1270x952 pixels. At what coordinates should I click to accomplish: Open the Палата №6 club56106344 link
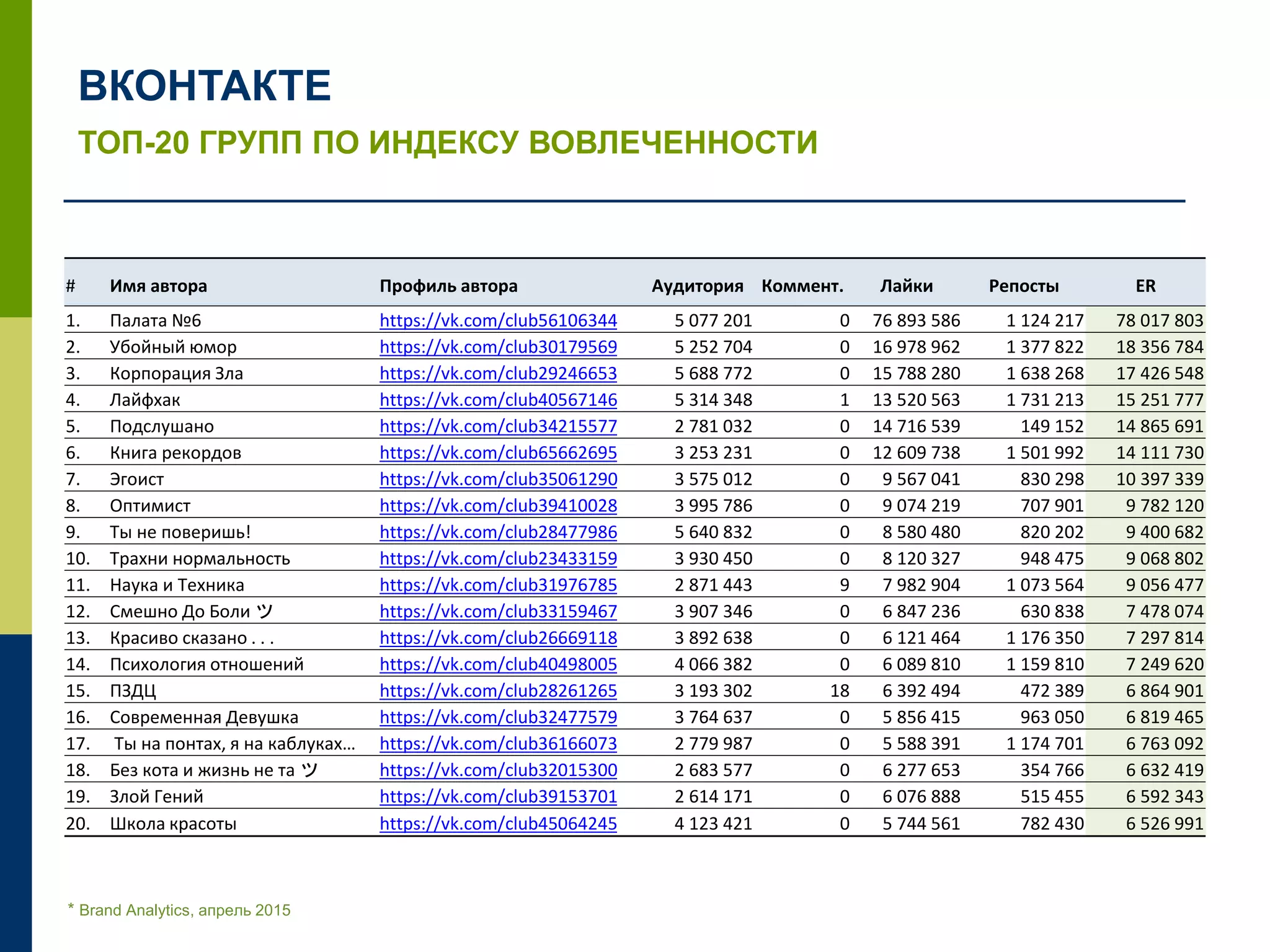(498, 320)
